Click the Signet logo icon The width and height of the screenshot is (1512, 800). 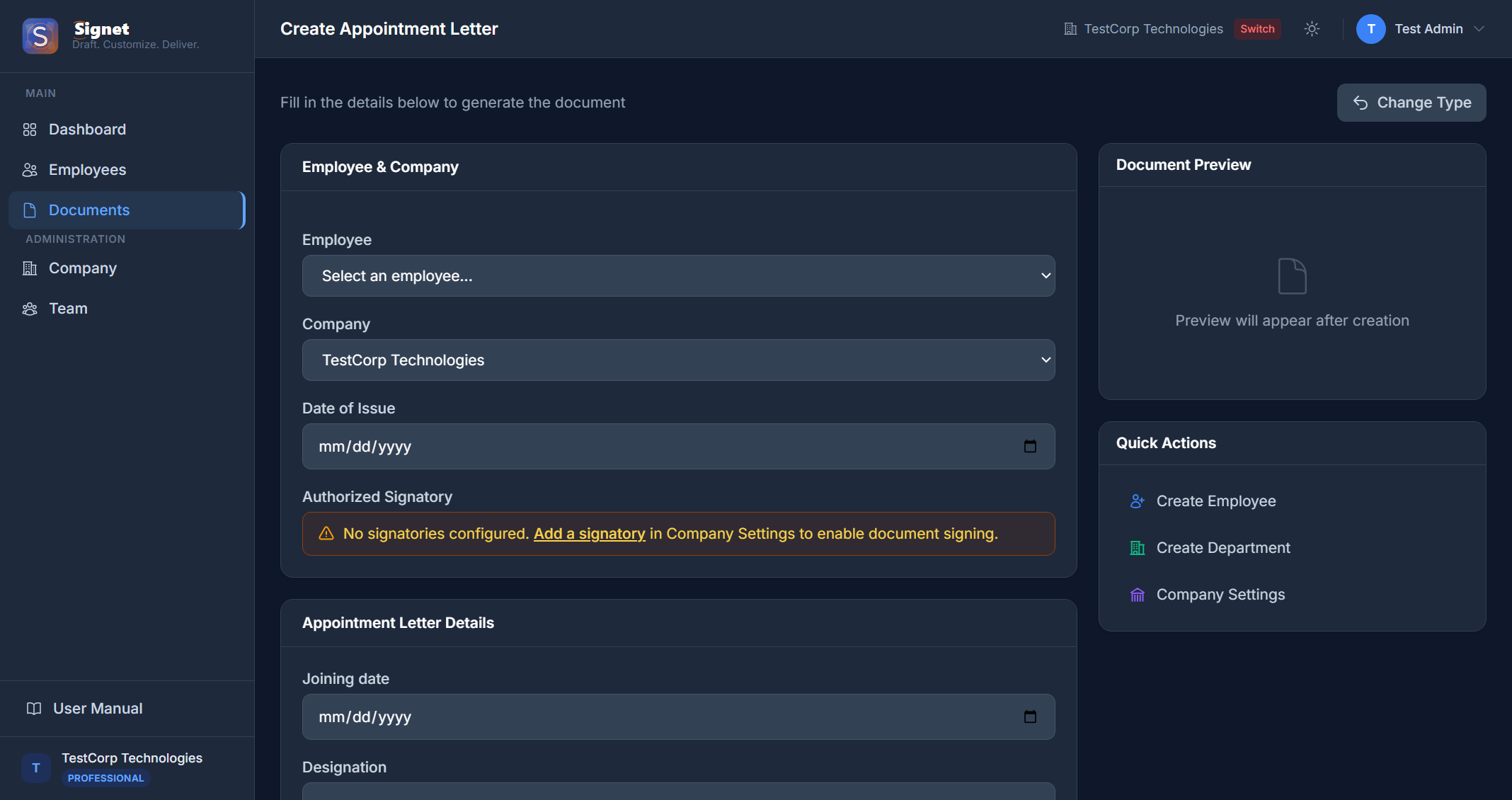[x=40, y=35]
